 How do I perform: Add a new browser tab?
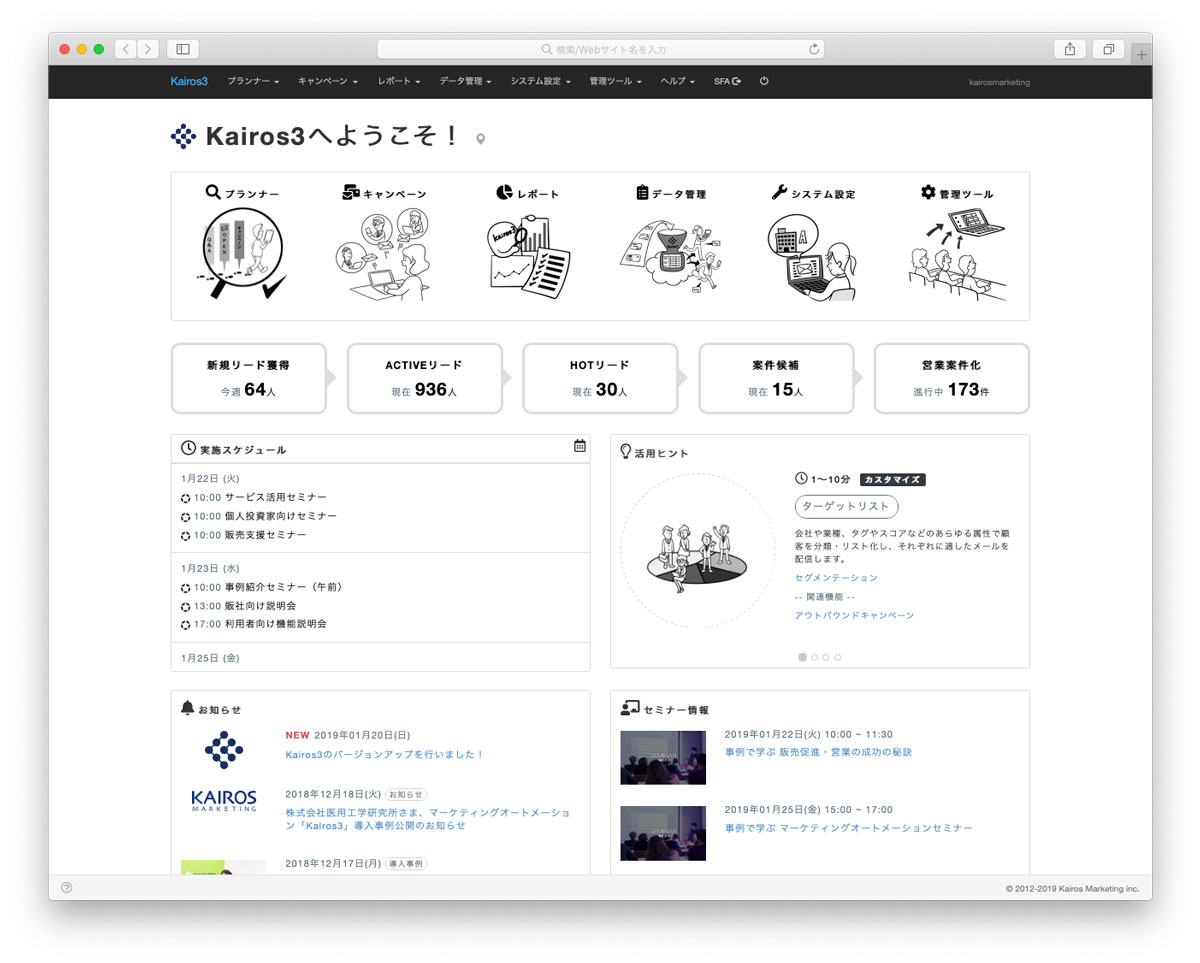pyautogui.click(x=1141, y=55)
